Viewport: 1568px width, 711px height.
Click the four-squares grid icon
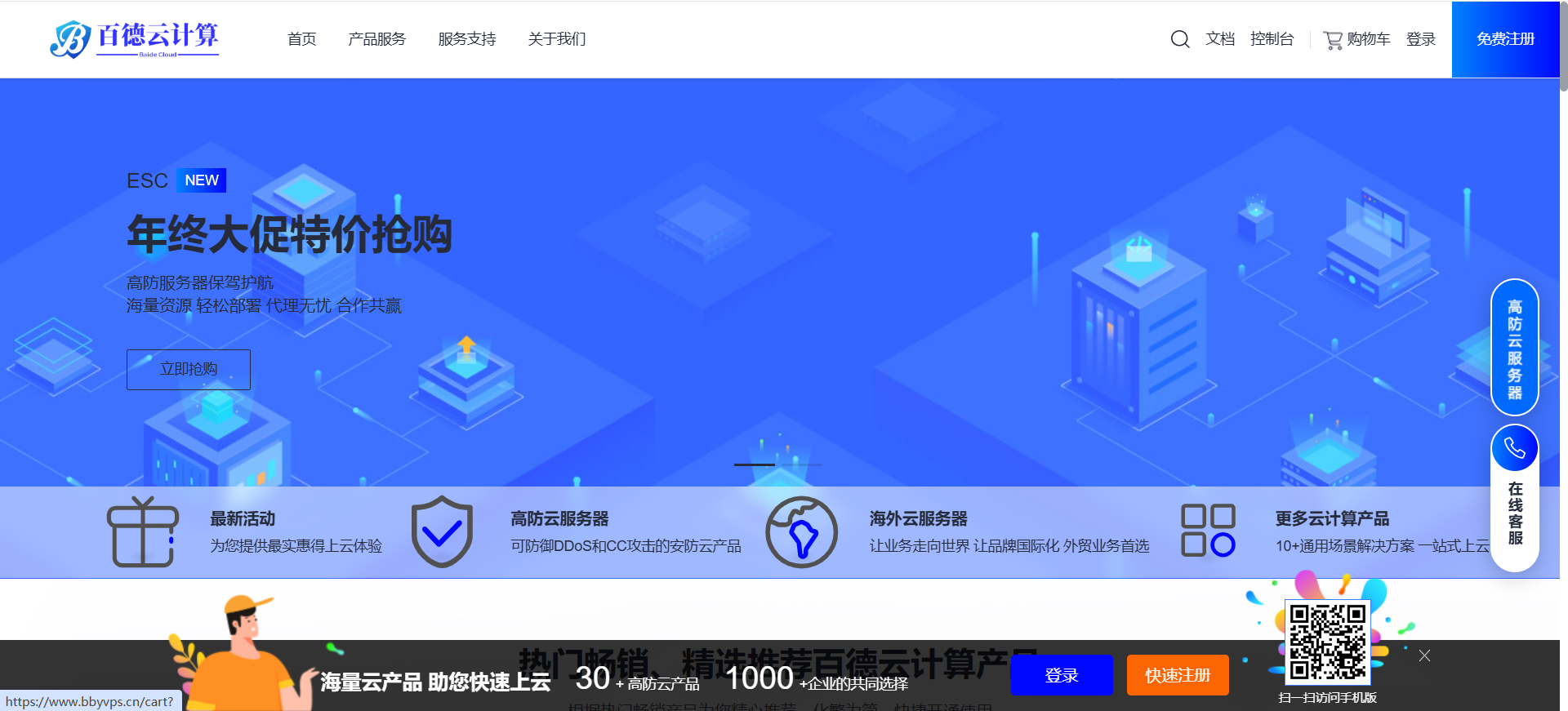[x=1208, y=531]
